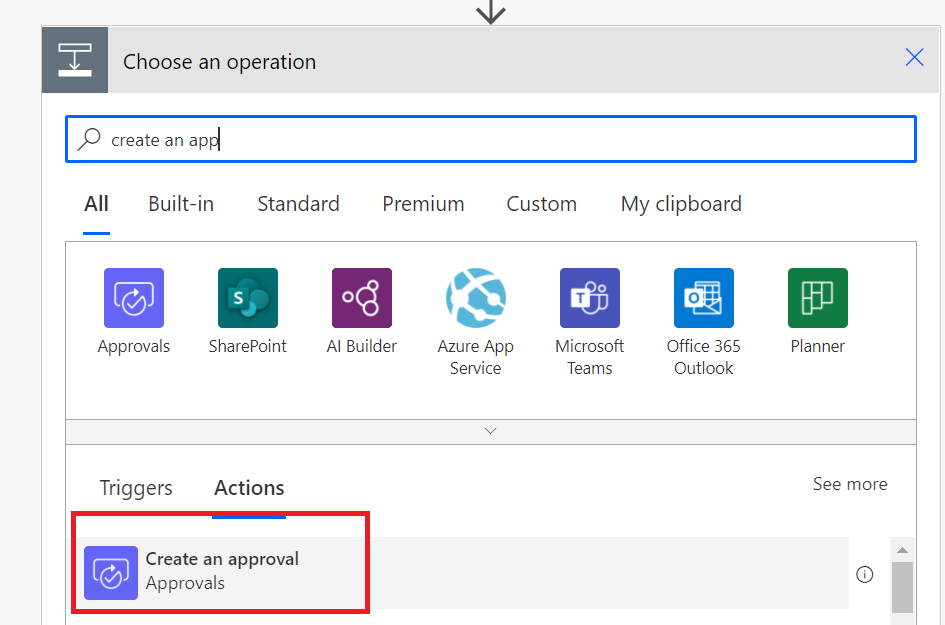
Task: Close the Choose an operation panel
Action: click(914, 58)
